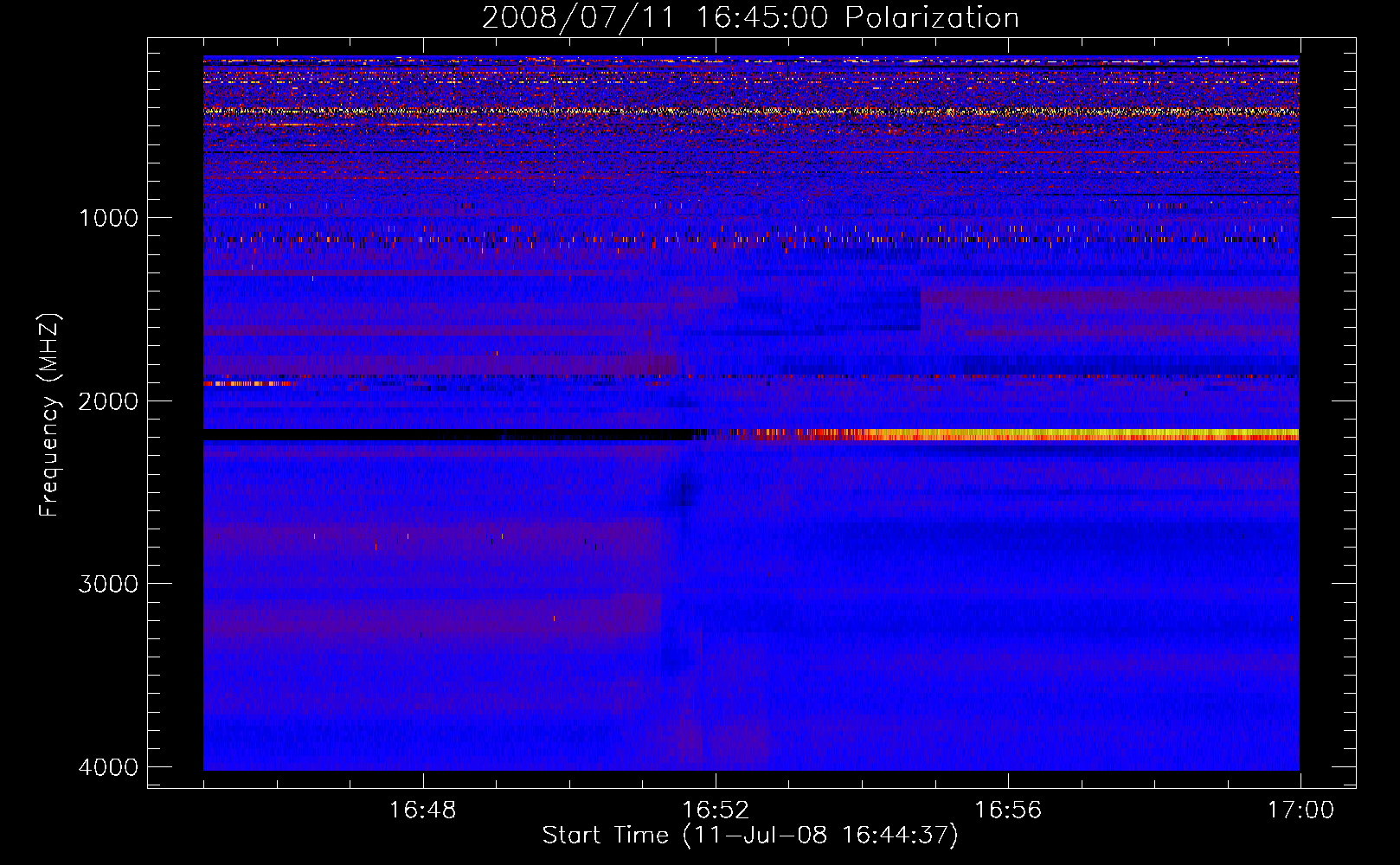Select the 2000 frequency axis label
1400x865 pixels.
pos(109,400)
